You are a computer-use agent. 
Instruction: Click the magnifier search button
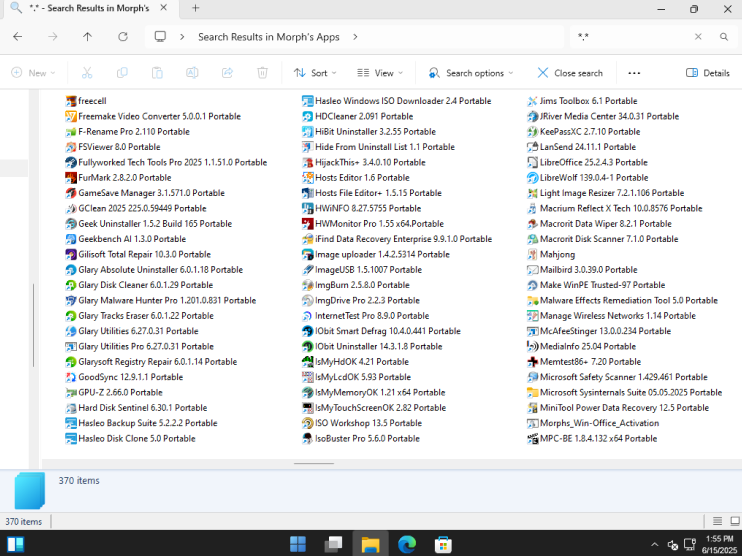tap(724, 36)
